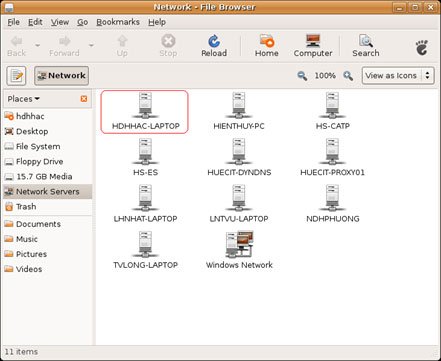Select the LHNHAT-LAPTOP server icon
441x361 pixels.
[x=145, y=204]
